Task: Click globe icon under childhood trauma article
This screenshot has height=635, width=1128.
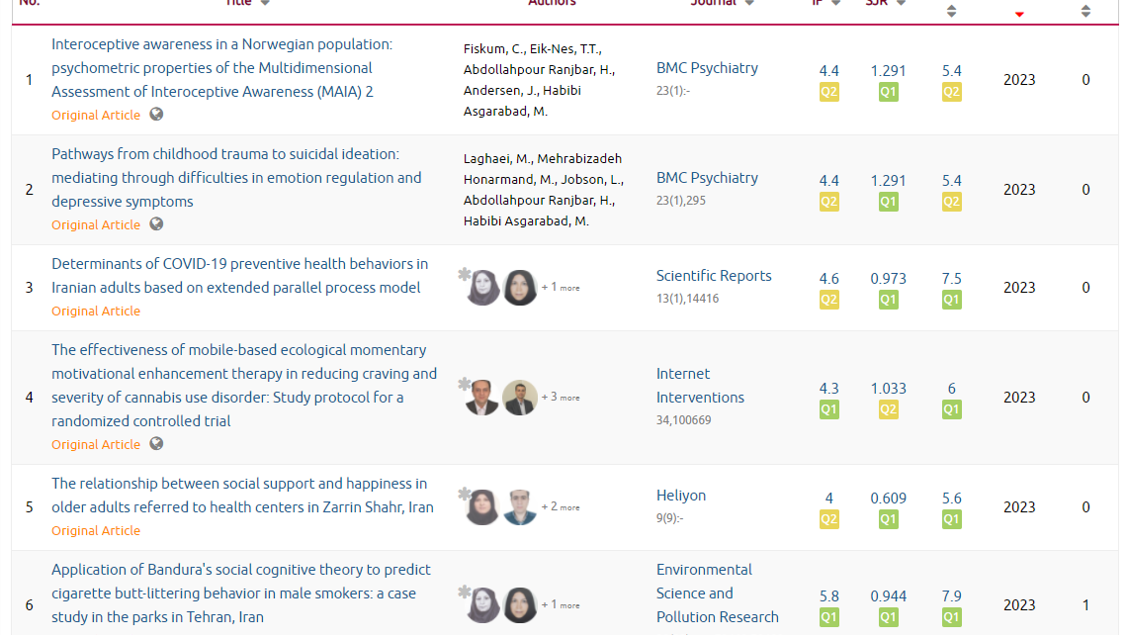Action: pyautogui.click(x=156, y=224)
